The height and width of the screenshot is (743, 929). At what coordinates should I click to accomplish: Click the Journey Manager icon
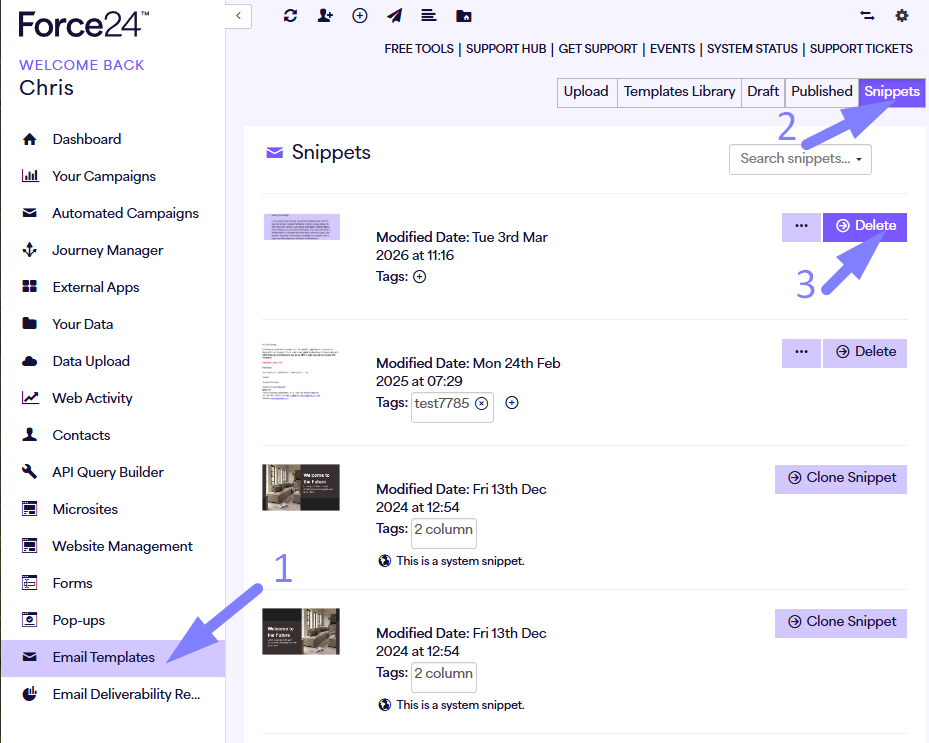tap(30, 250)
